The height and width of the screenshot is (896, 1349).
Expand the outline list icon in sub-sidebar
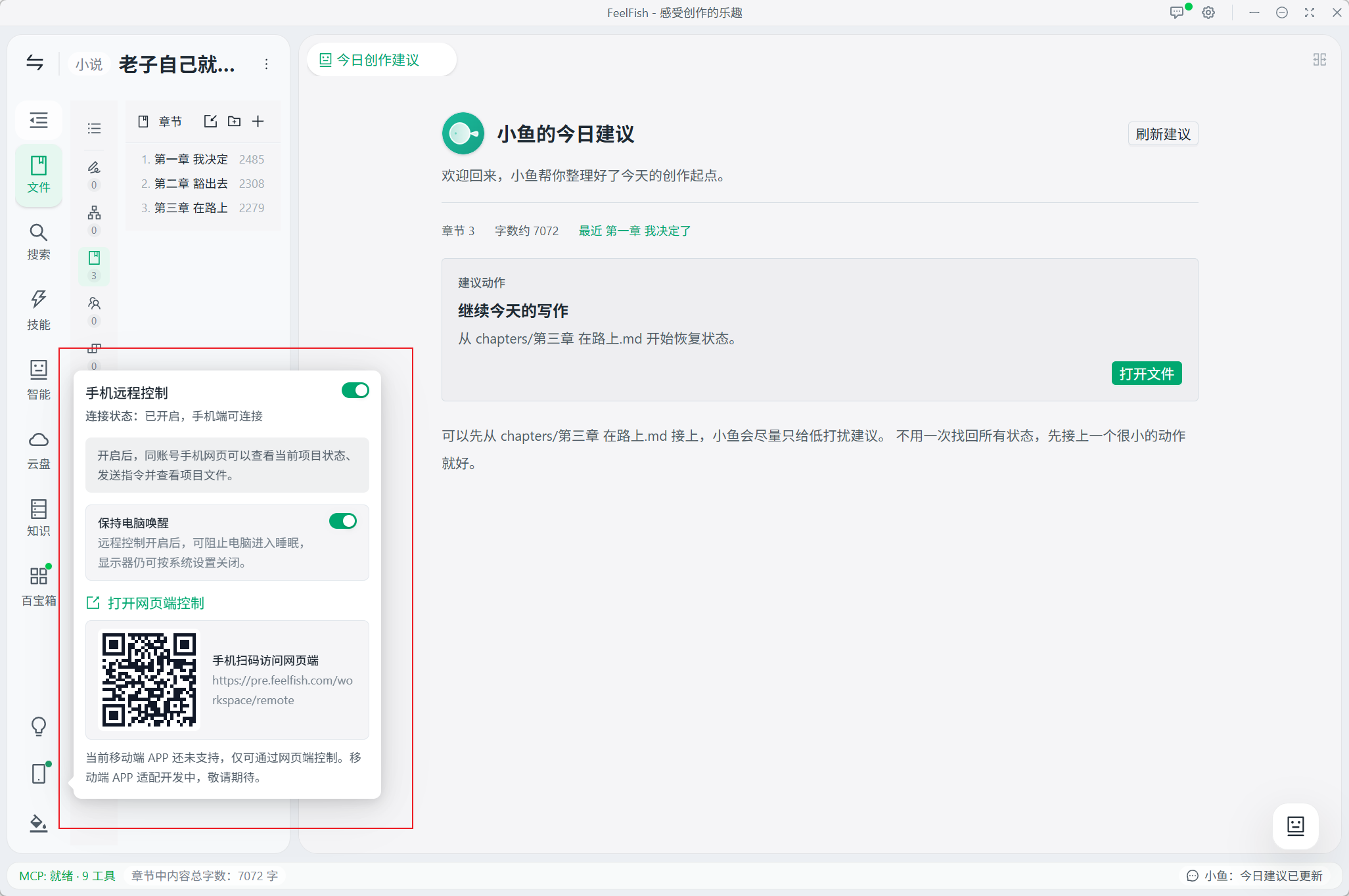94,128
